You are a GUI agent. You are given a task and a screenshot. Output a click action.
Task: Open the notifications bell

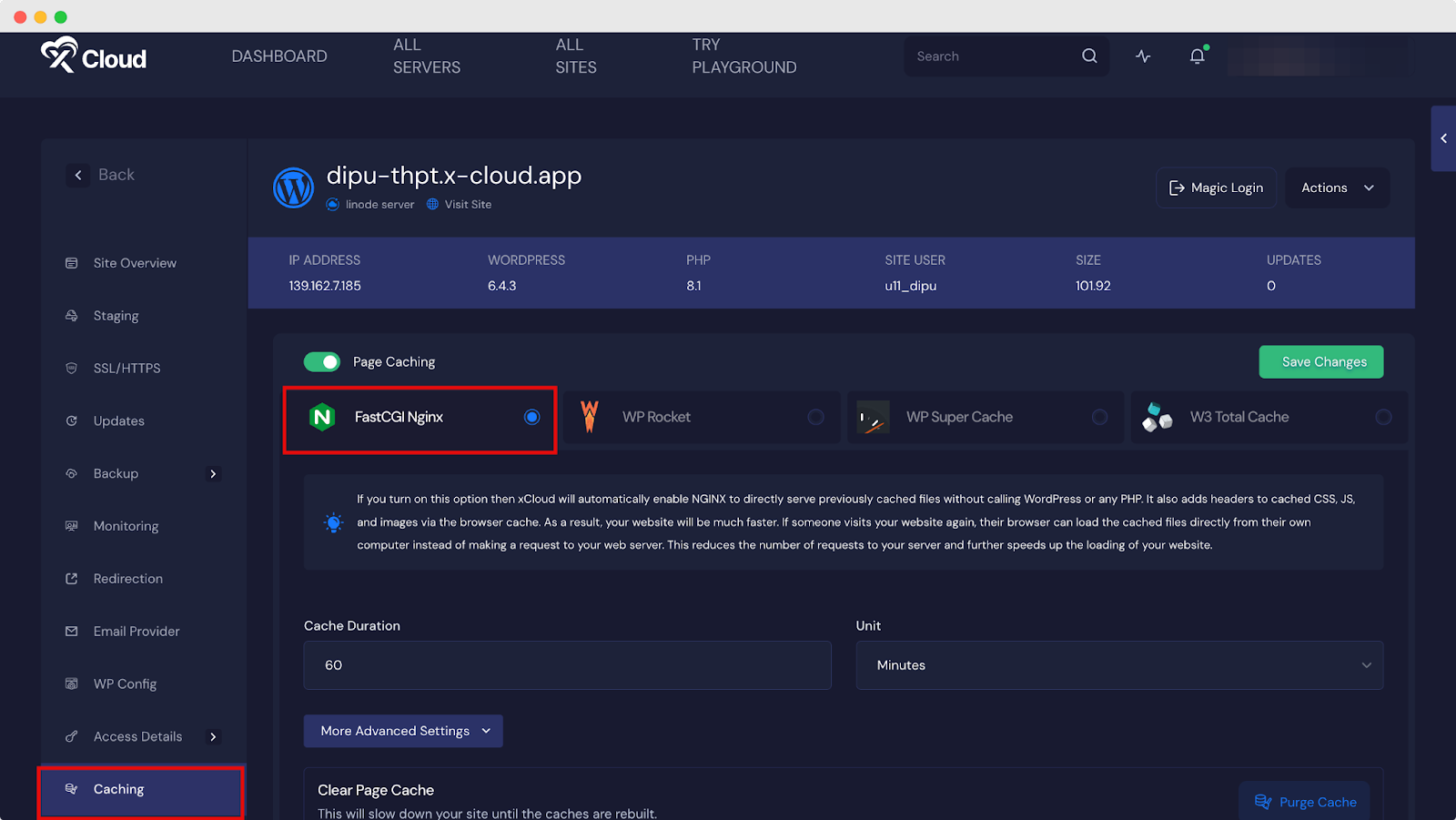click(x=1197, y=56)
